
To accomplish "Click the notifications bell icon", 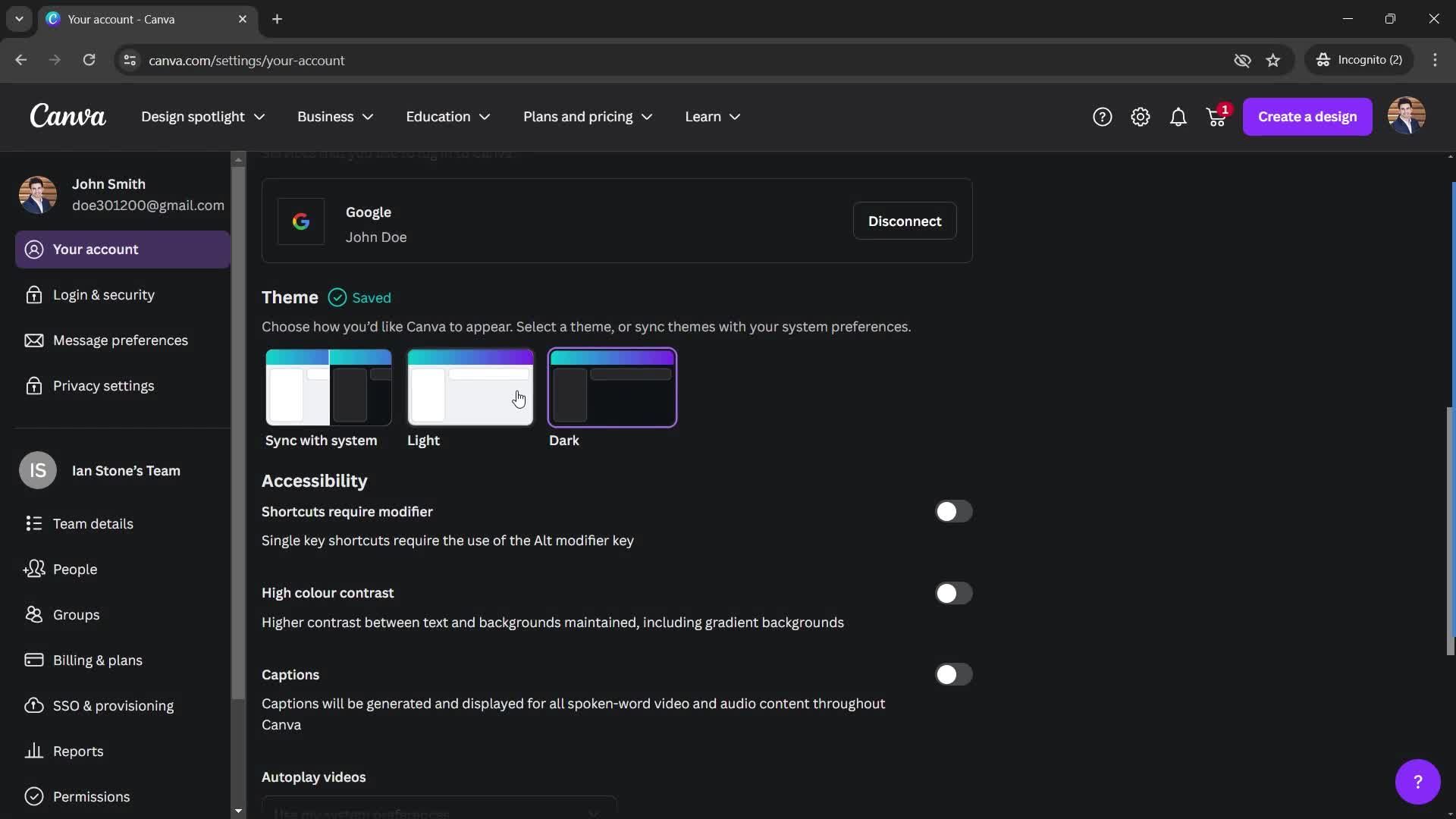I will (x=1179, y=118).
